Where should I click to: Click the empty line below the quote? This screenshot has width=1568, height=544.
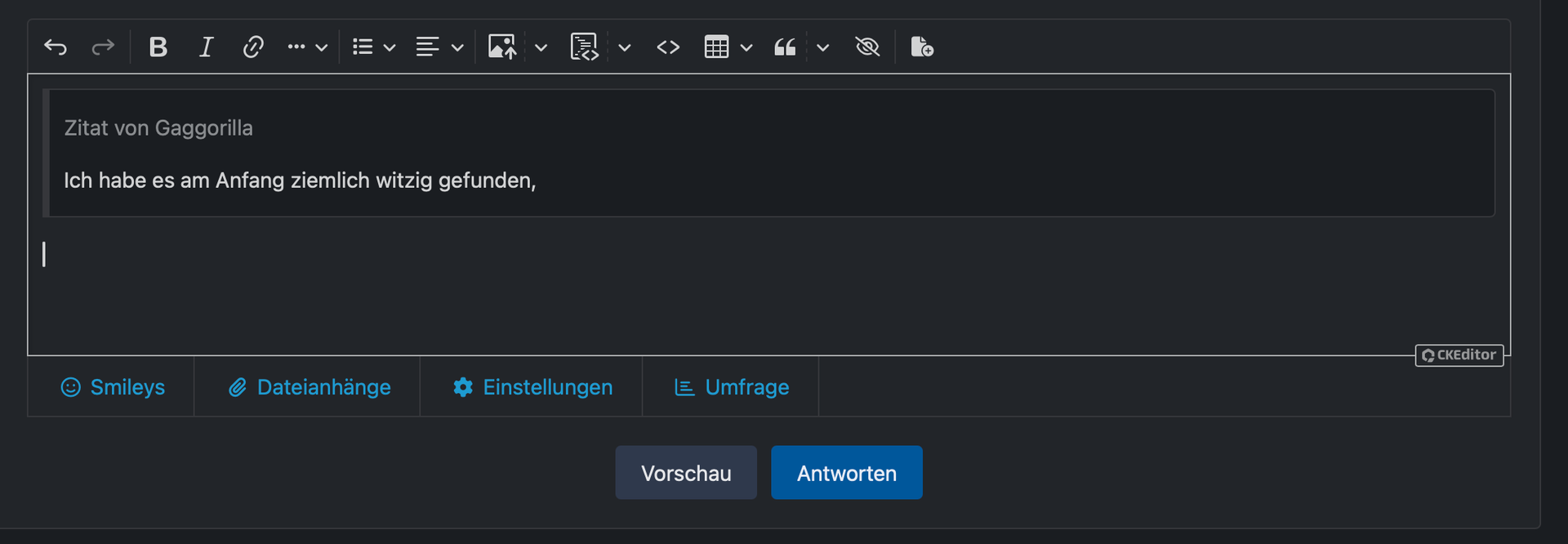735,255
